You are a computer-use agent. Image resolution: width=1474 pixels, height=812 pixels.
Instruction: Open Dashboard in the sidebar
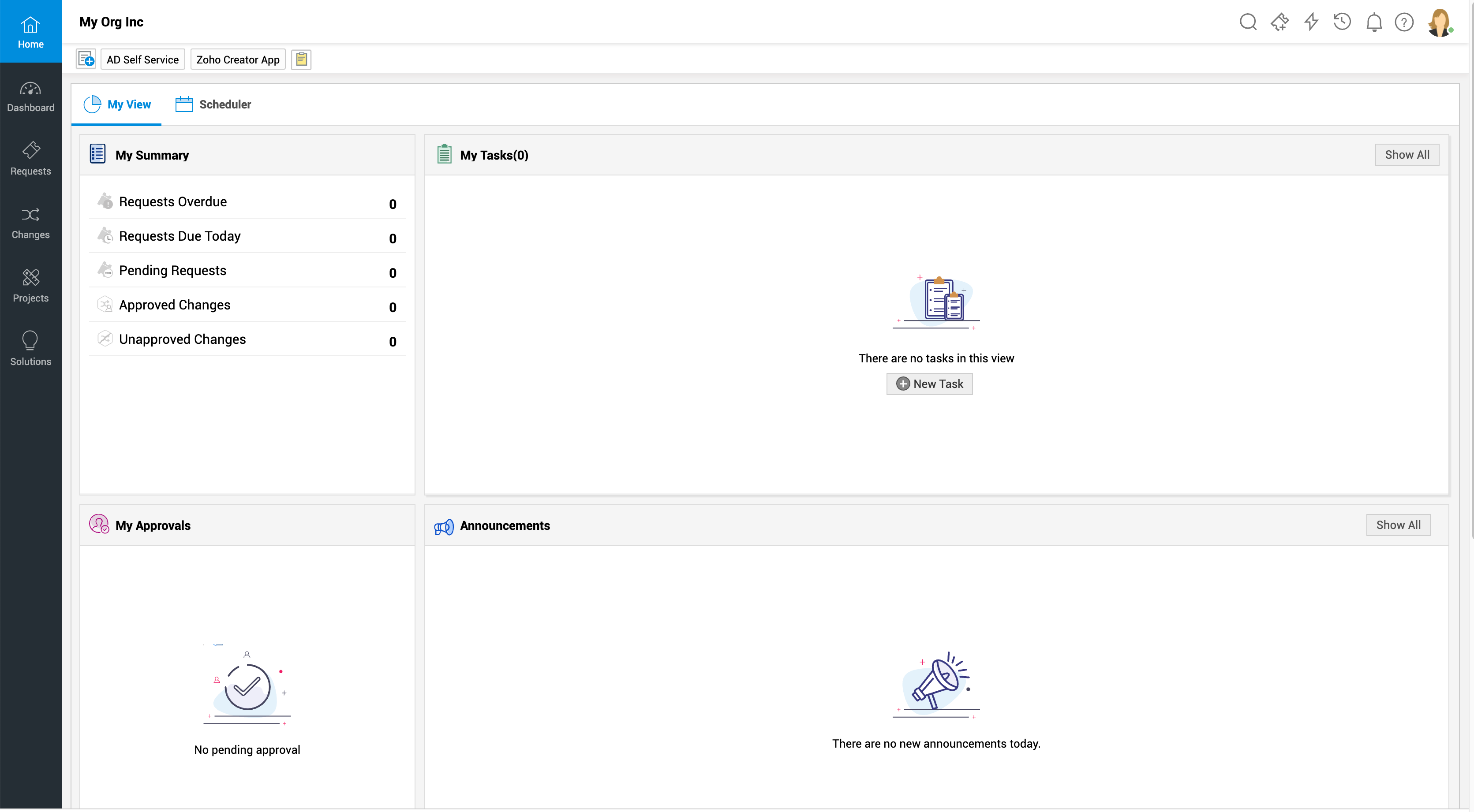pyautogui.click(x=31, y=97)
